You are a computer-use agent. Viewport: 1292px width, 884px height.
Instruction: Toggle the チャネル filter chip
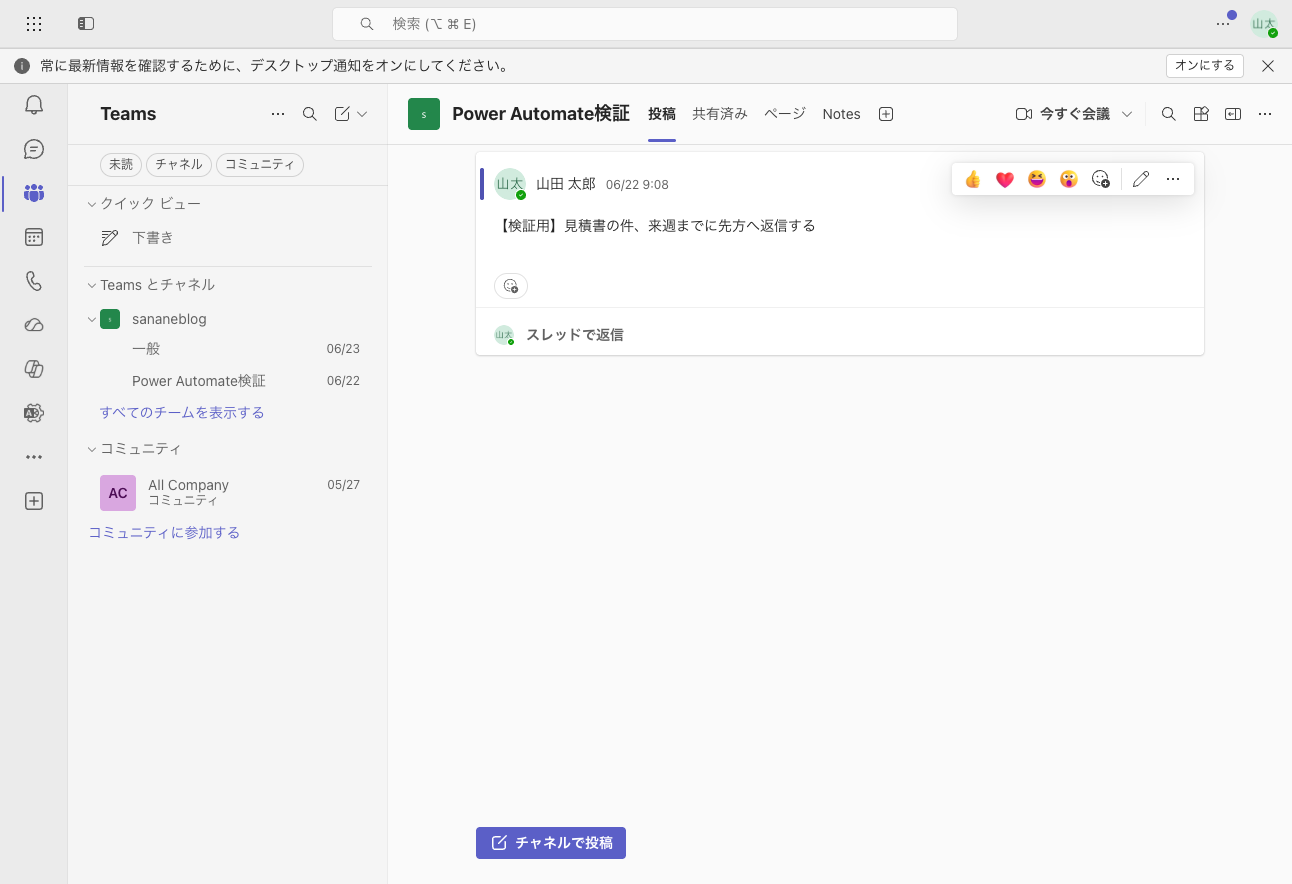[179, 165]
